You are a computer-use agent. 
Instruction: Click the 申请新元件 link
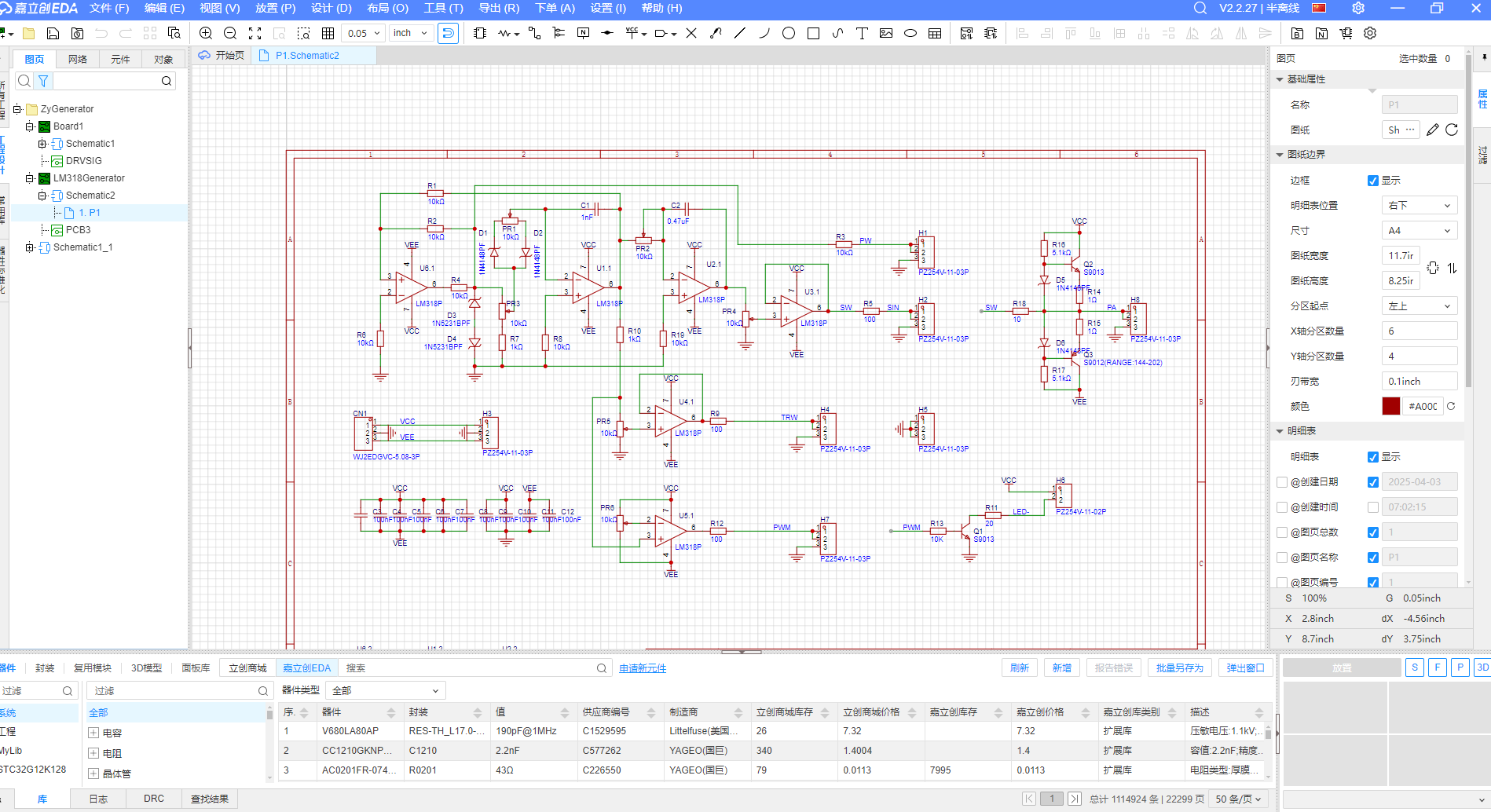643,668
